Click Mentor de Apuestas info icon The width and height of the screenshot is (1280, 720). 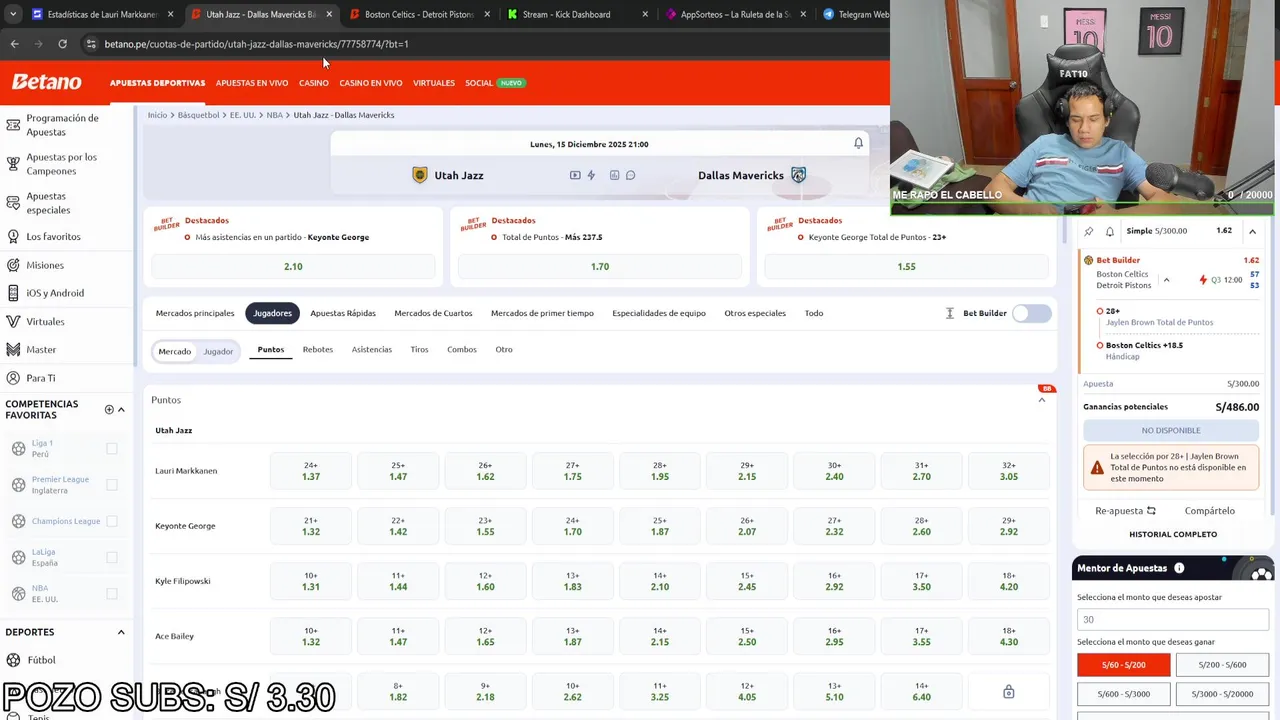(x=1179, y=568)
